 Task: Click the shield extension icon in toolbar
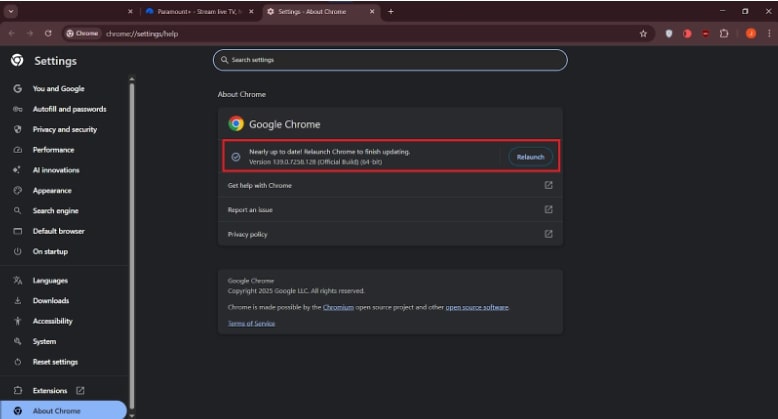click(668, 33)
